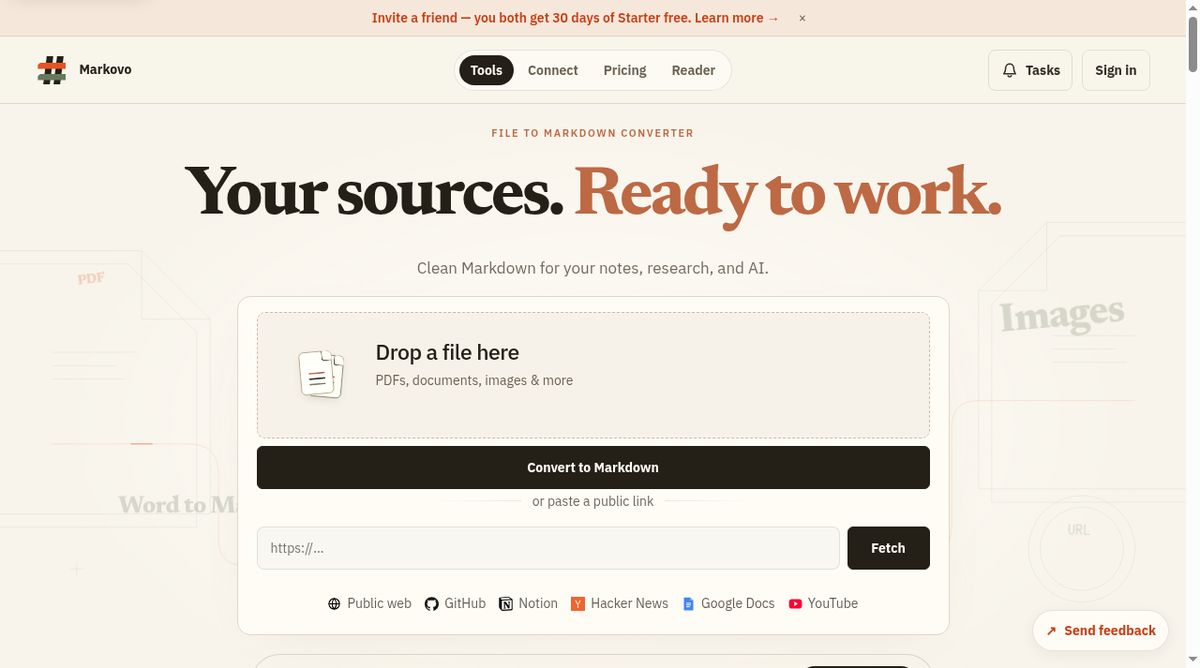This screenshot has height=668, width=1200.
Task: Click the Fetch button
Action: (888, 548)
